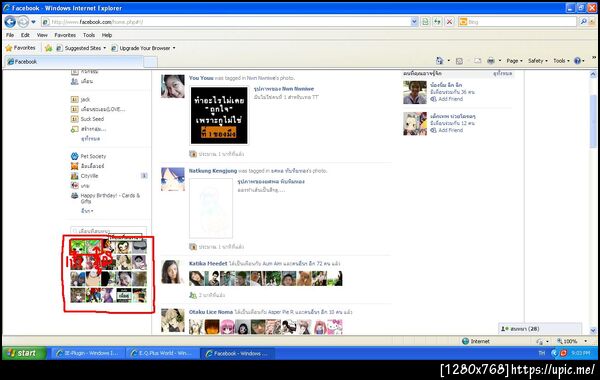Open the chat bar showing (28)
This screenshot has width=600, height=380.
coord(540,329)
